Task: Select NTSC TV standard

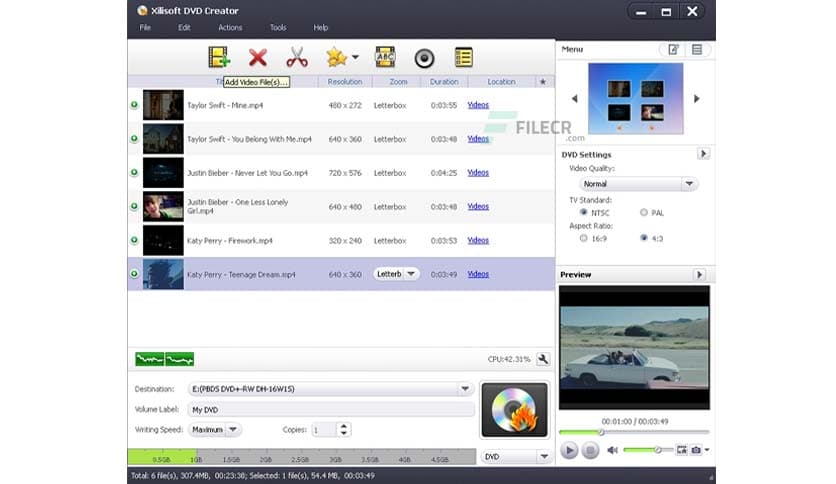Action: [x=584, y=212]
